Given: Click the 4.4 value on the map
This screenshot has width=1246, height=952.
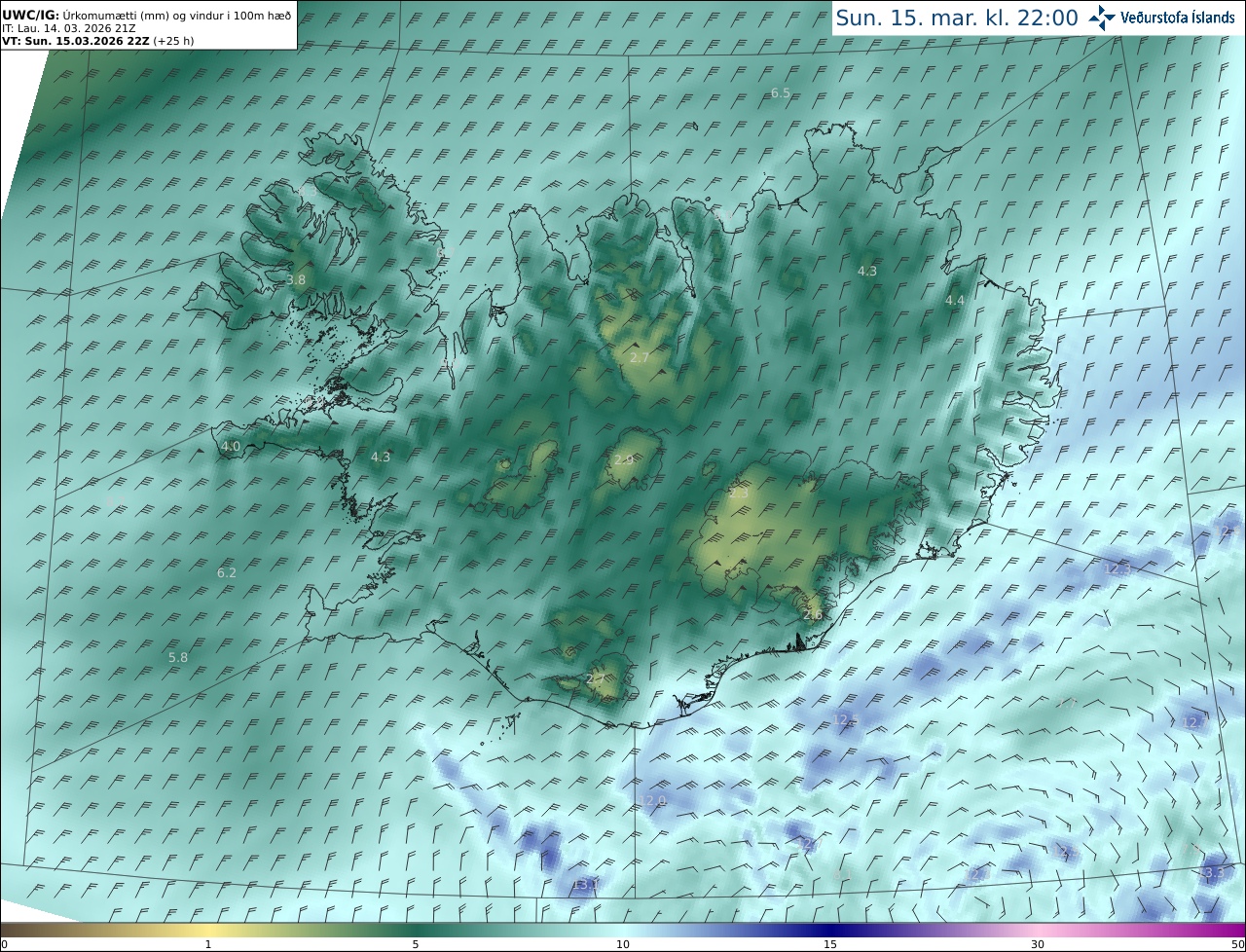Looking at the screenshot, I should (x=955, y=301).
